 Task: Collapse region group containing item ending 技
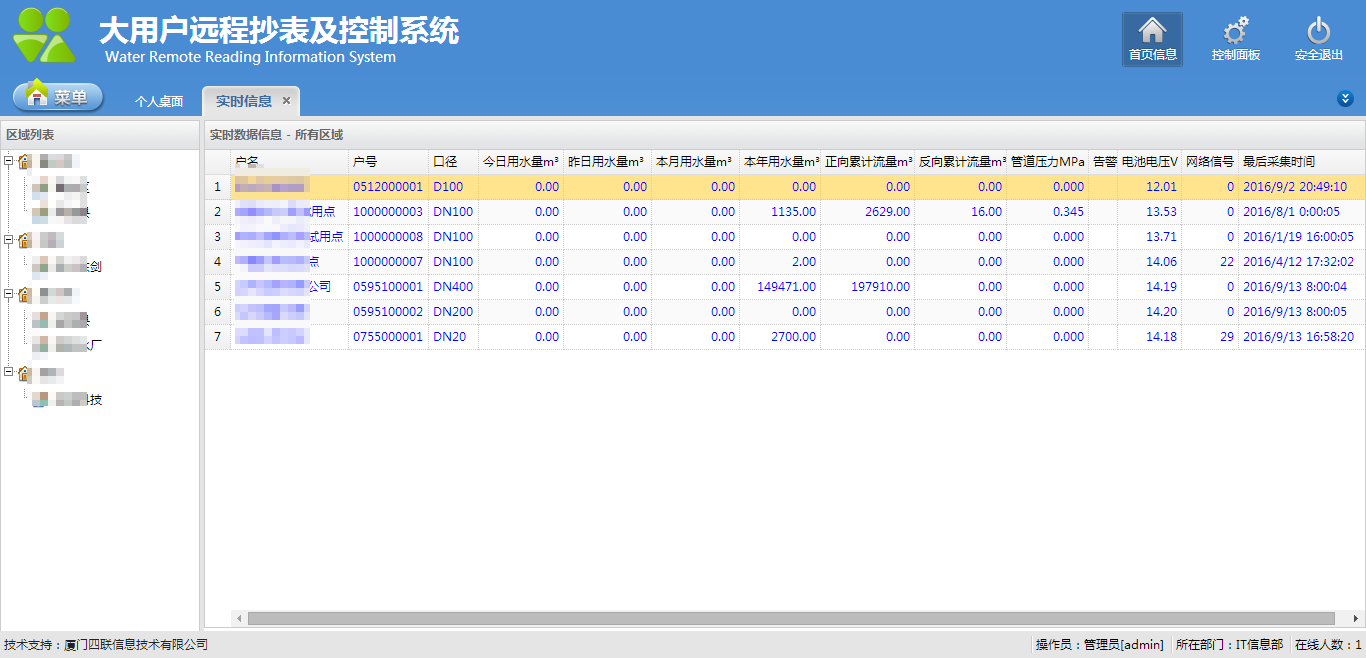tap(9, 373)
